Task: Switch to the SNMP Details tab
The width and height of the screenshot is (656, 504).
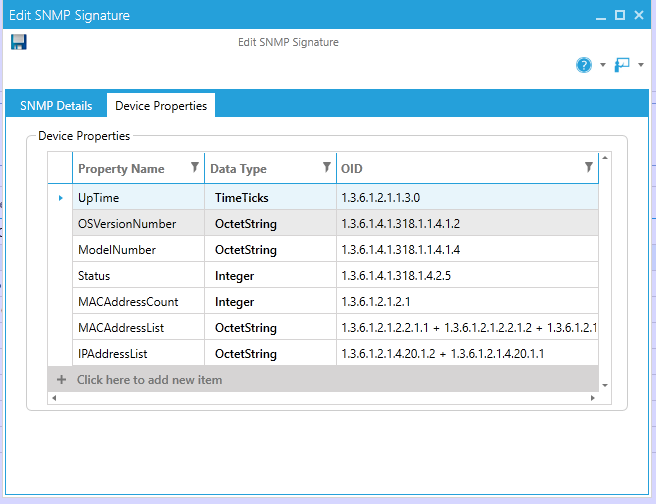Action: pos(56,105)
